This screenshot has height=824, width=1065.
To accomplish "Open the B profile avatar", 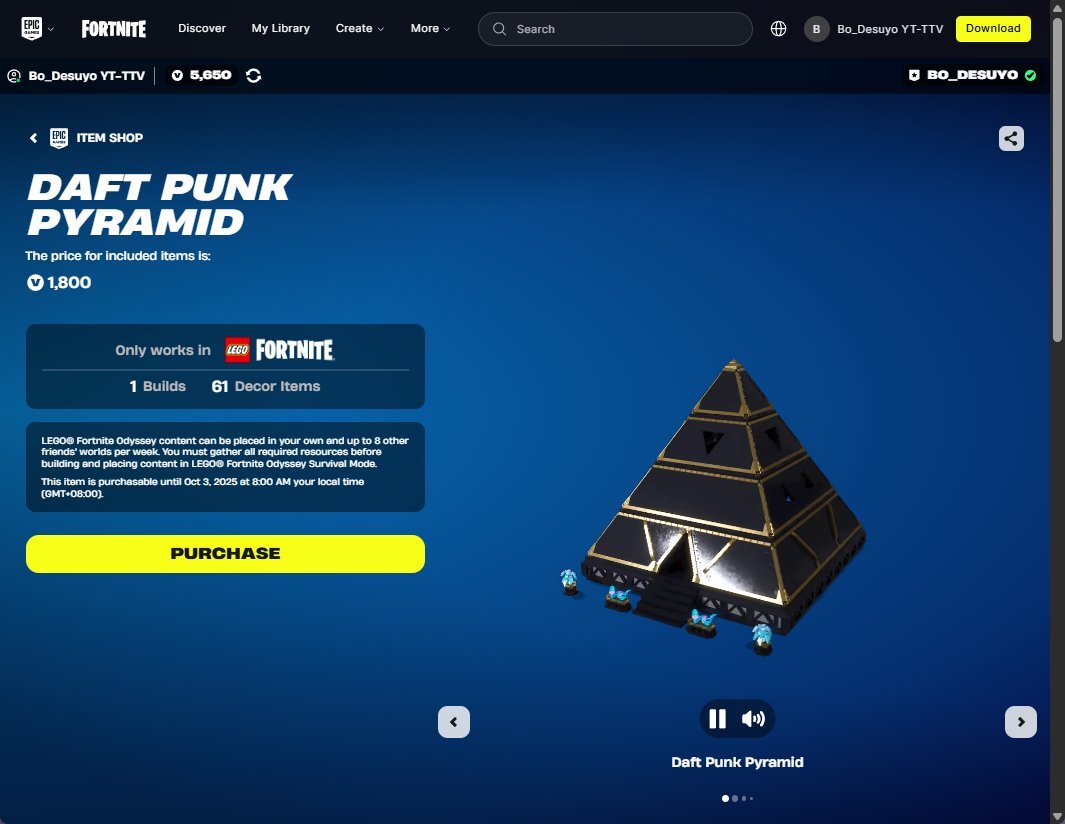I will (816, 29).
